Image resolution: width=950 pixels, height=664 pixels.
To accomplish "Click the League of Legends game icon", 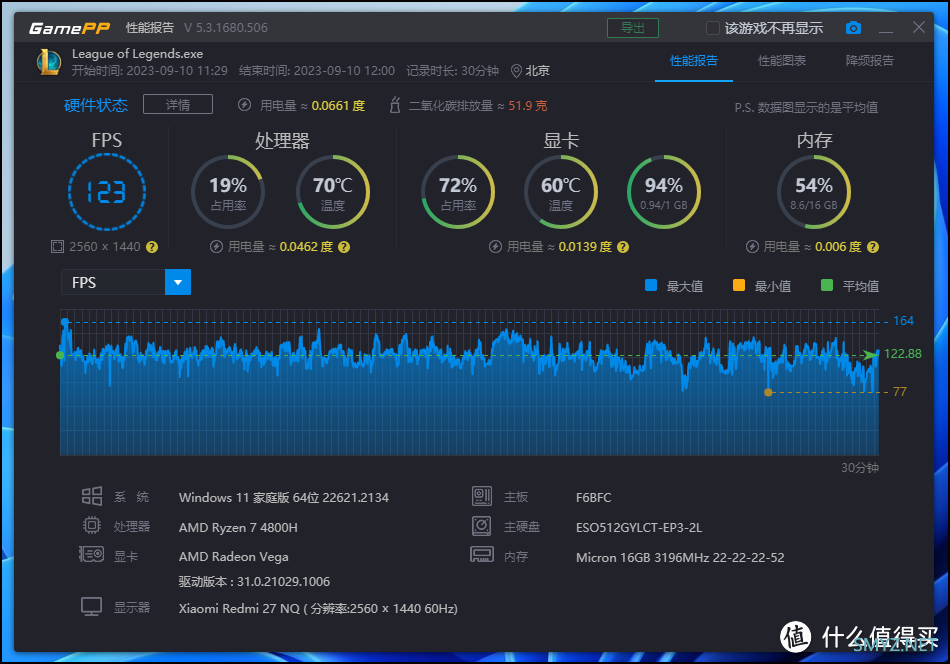I will tap(49, 62).
